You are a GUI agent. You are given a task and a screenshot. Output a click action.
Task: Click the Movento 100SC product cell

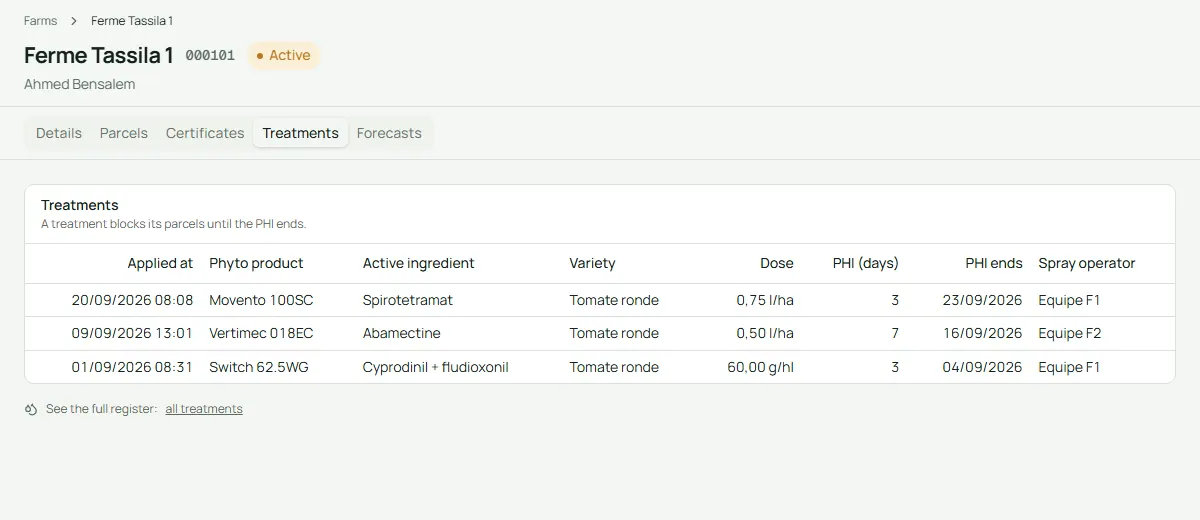coord(261,300)
